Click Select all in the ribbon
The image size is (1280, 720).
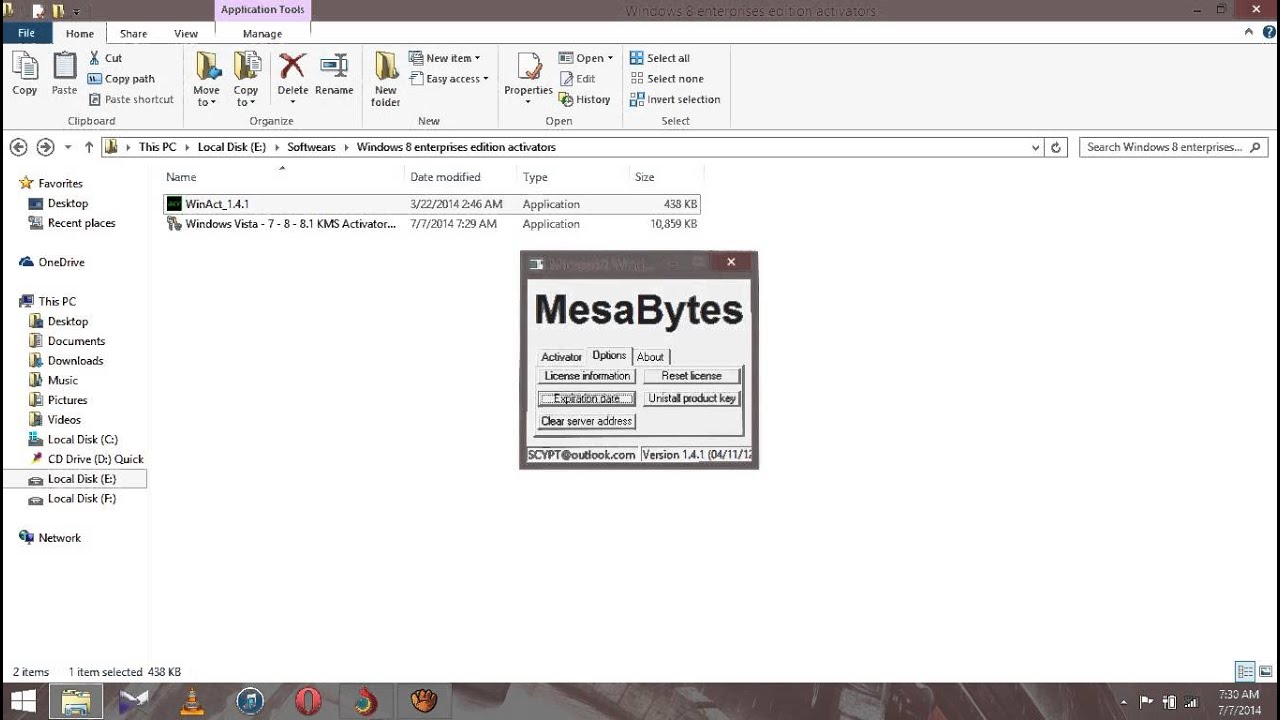pos(660,58)
